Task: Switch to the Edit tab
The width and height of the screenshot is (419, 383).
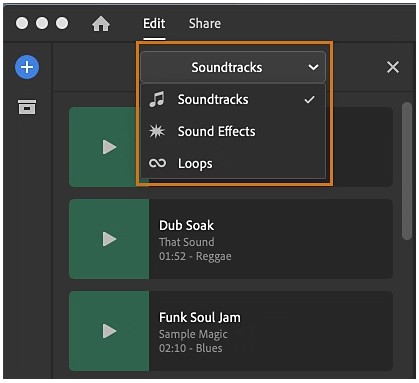Action: tap(154, 24)
